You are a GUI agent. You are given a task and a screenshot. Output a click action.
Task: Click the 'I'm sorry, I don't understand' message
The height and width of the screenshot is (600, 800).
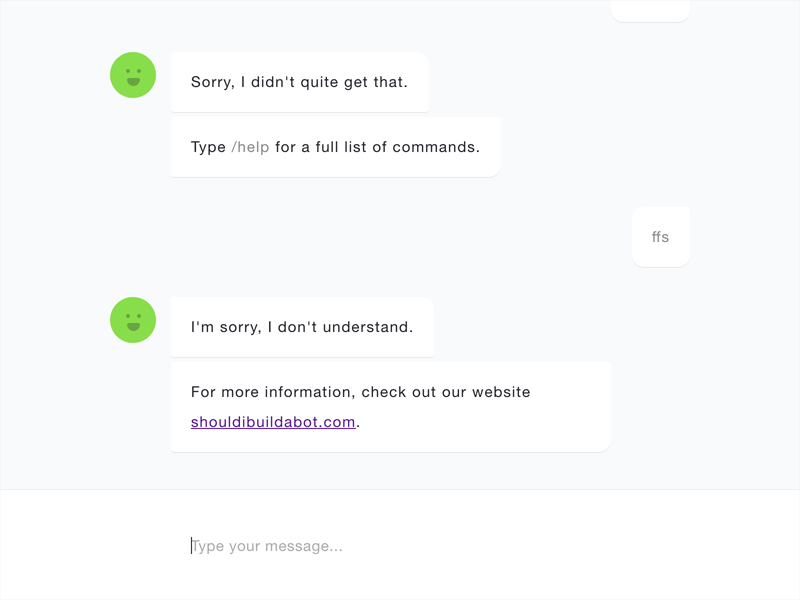(302, 327)
